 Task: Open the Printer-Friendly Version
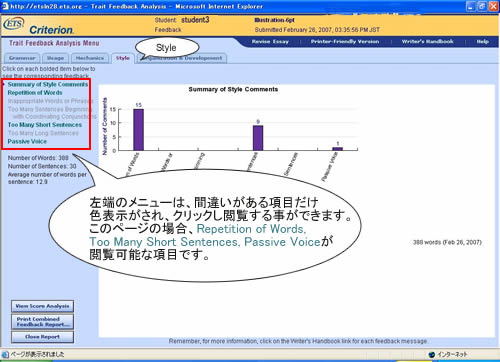click(345, 42)
